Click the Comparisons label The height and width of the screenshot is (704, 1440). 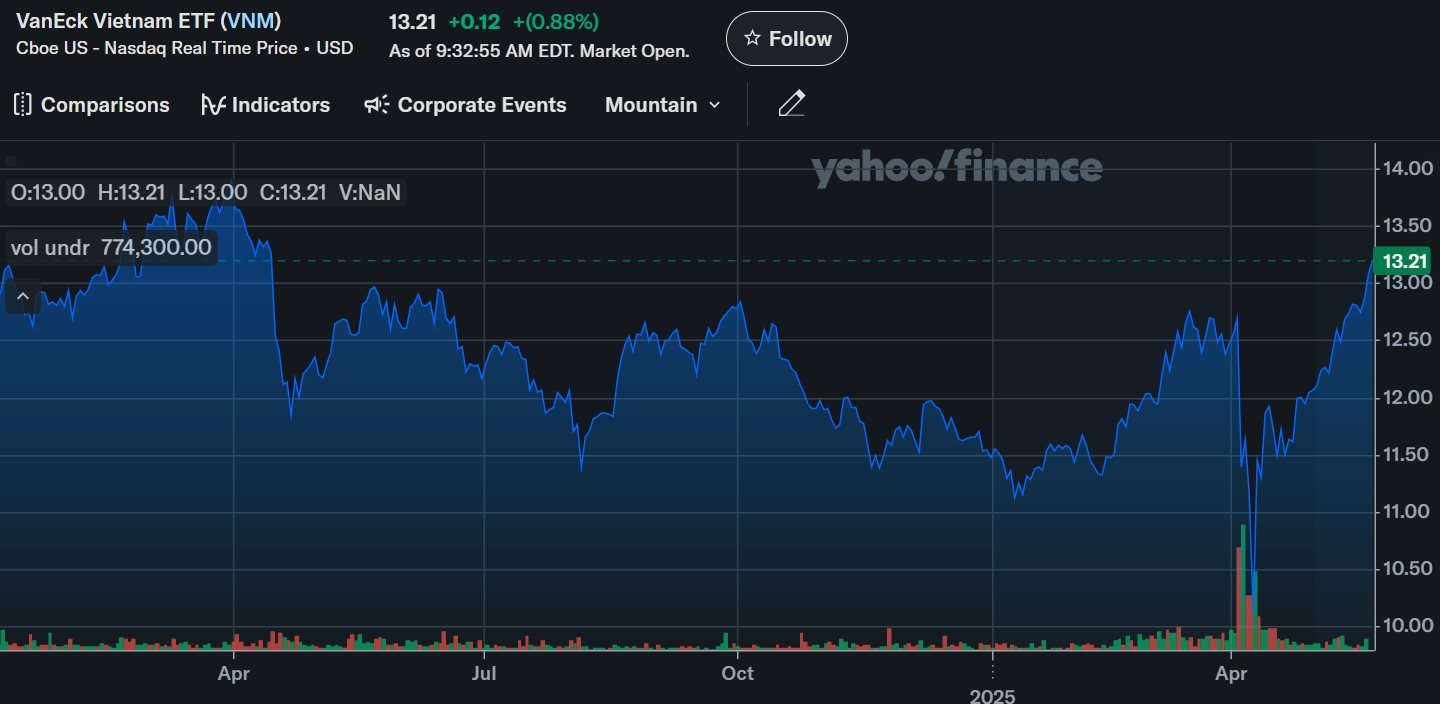(x=105, y=105)
